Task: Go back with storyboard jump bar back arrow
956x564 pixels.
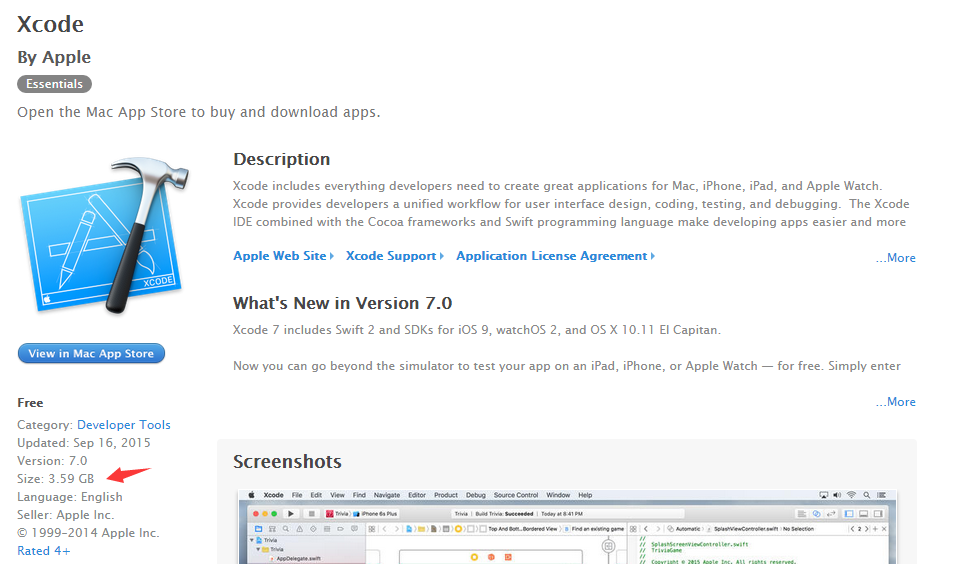Action: pos(385,529)
